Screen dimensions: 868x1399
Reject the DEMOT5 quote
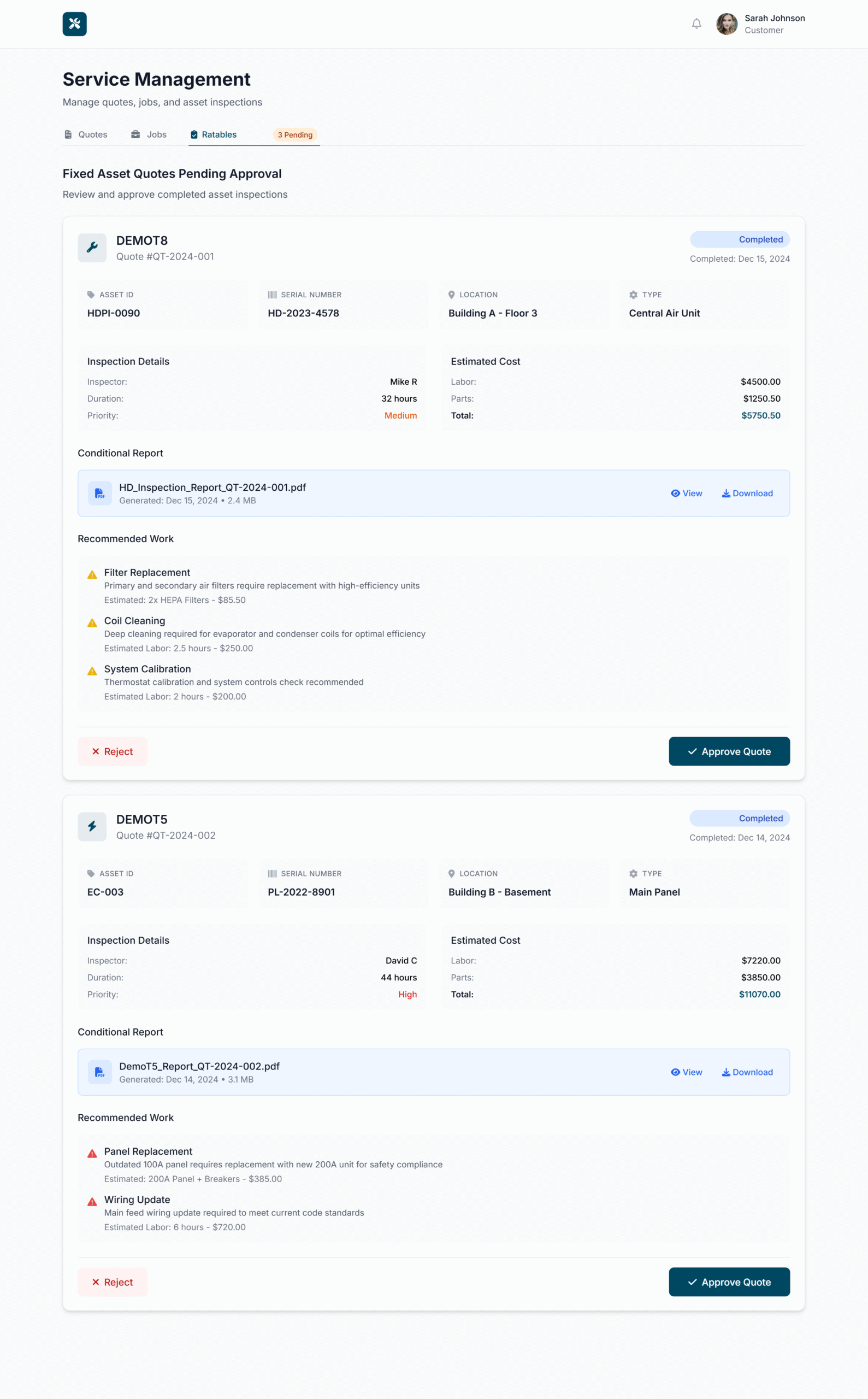pos(113,1282)
